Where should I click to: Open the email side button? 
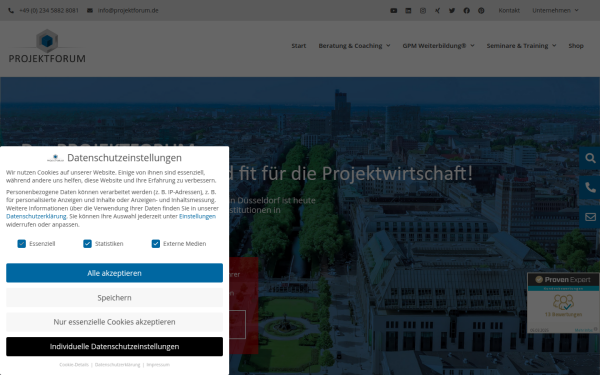pyautogui.click(x=590, y=217)
